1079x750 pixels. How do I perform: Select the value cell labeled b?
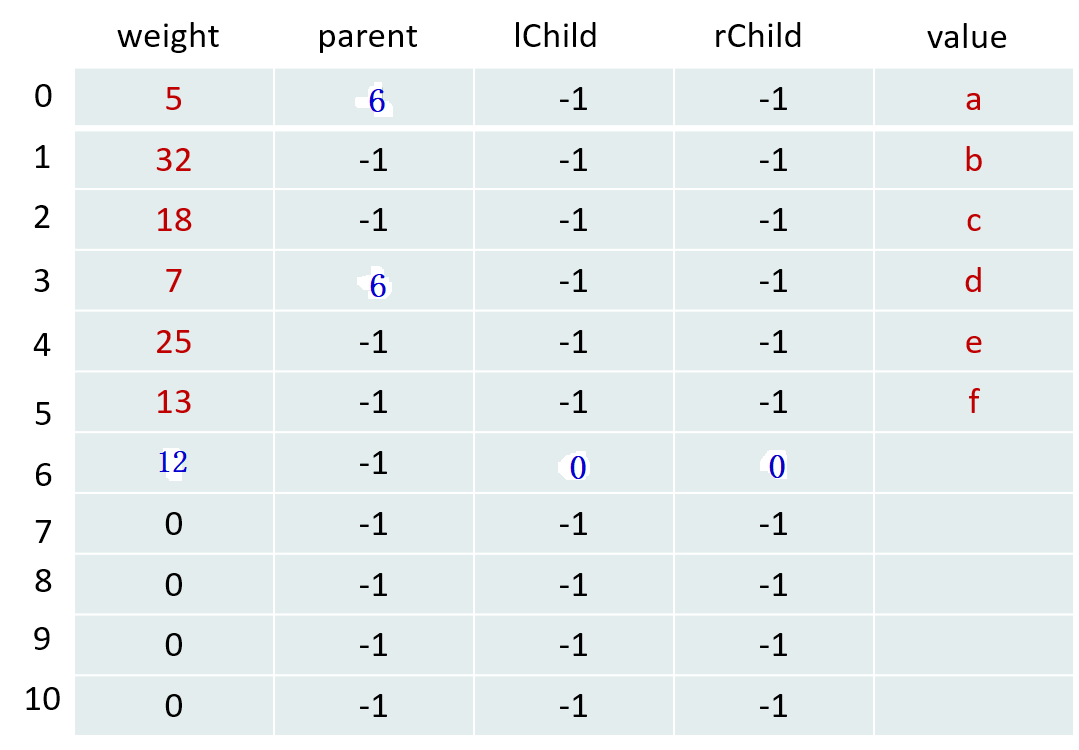pos(973,160)
